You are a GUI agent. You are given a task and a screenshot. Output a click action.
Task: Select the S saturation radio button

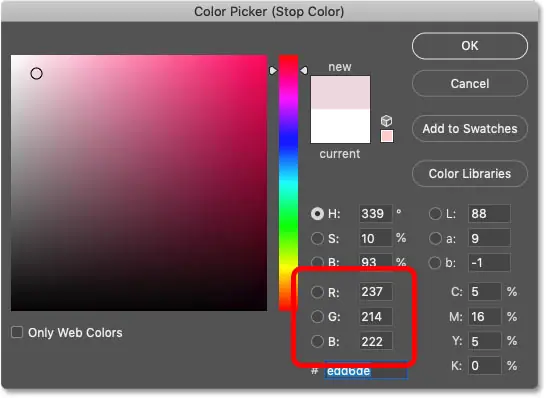click(x=317, y=239)
